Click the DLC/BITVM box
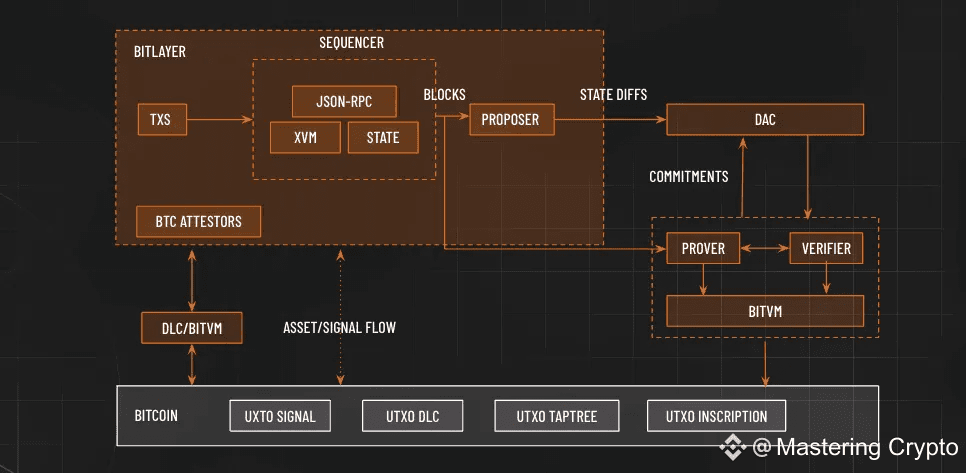 [192, 328]
